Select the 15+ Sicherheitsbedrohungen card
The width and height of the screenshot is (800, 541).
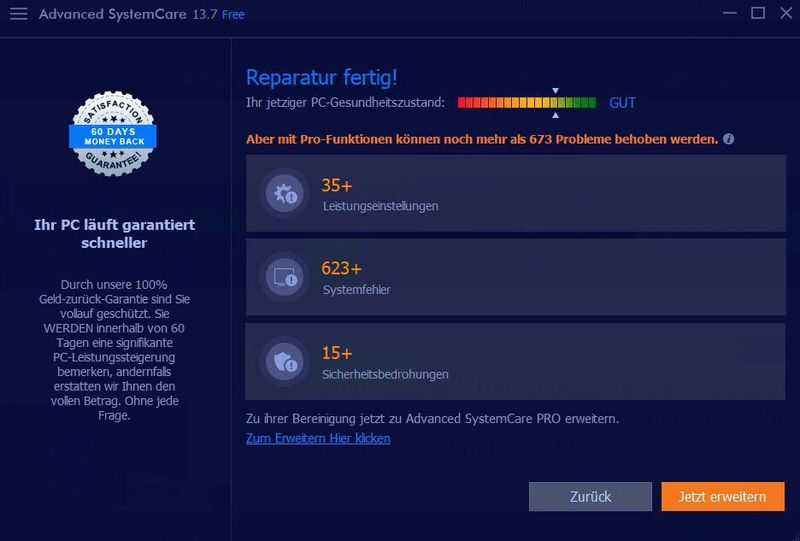click(x=516, y=361)
